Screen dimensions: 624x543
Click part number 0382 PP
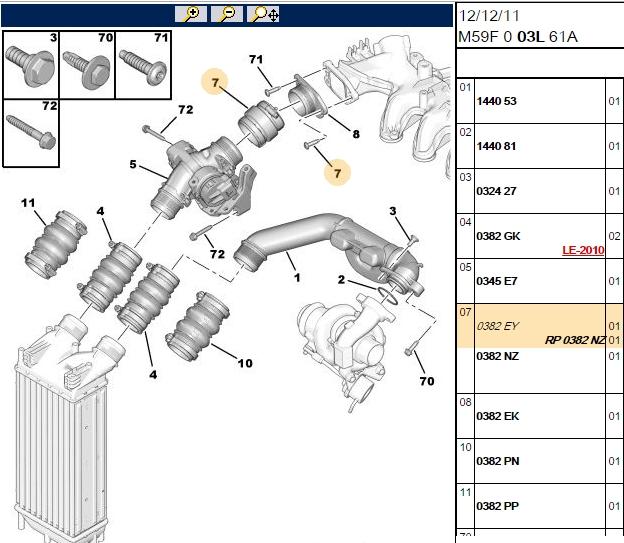(497, 506)
